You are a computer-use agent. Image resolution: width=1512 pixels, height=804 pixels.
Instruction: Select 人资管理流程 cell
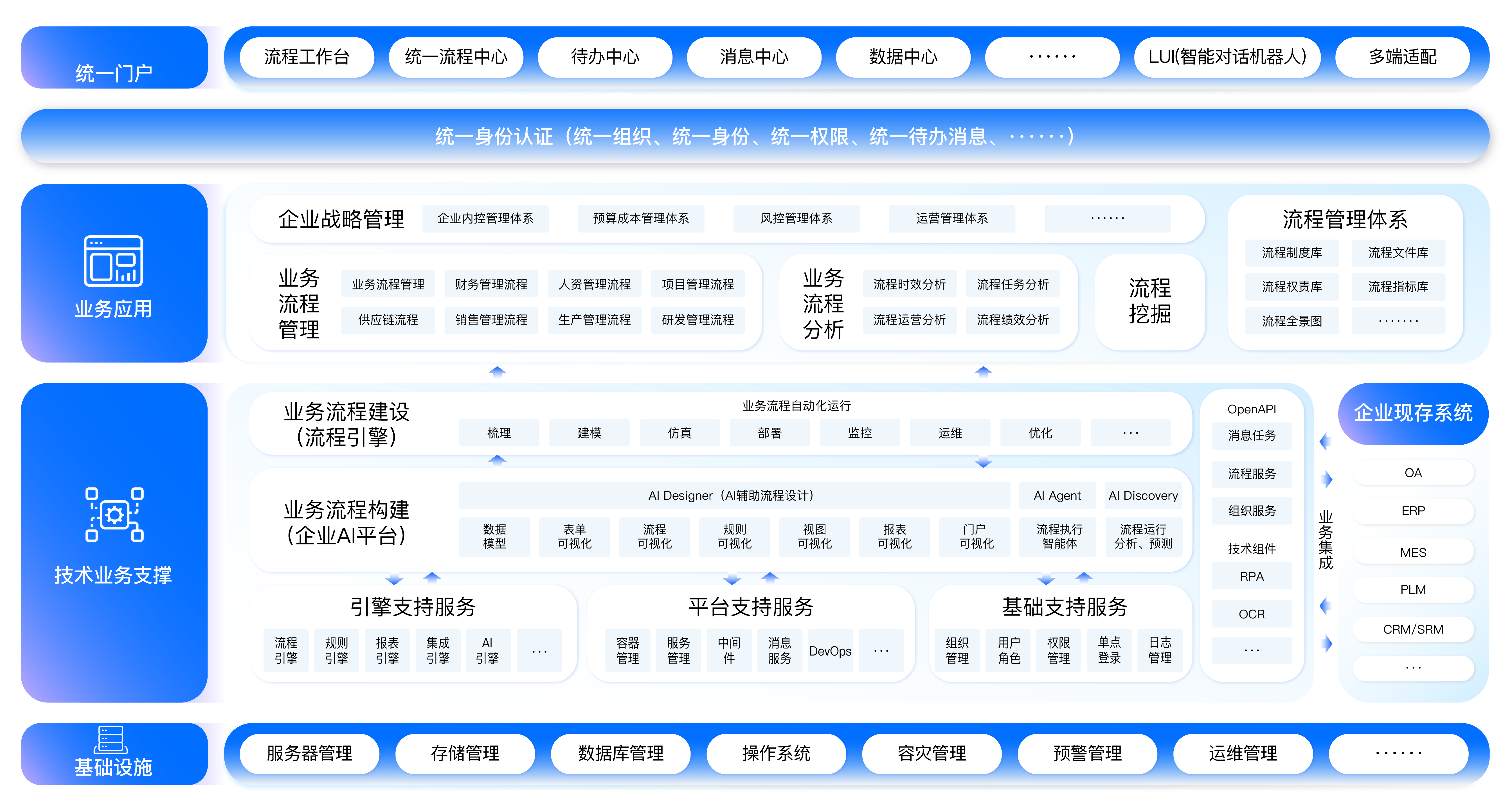[595, 284]
